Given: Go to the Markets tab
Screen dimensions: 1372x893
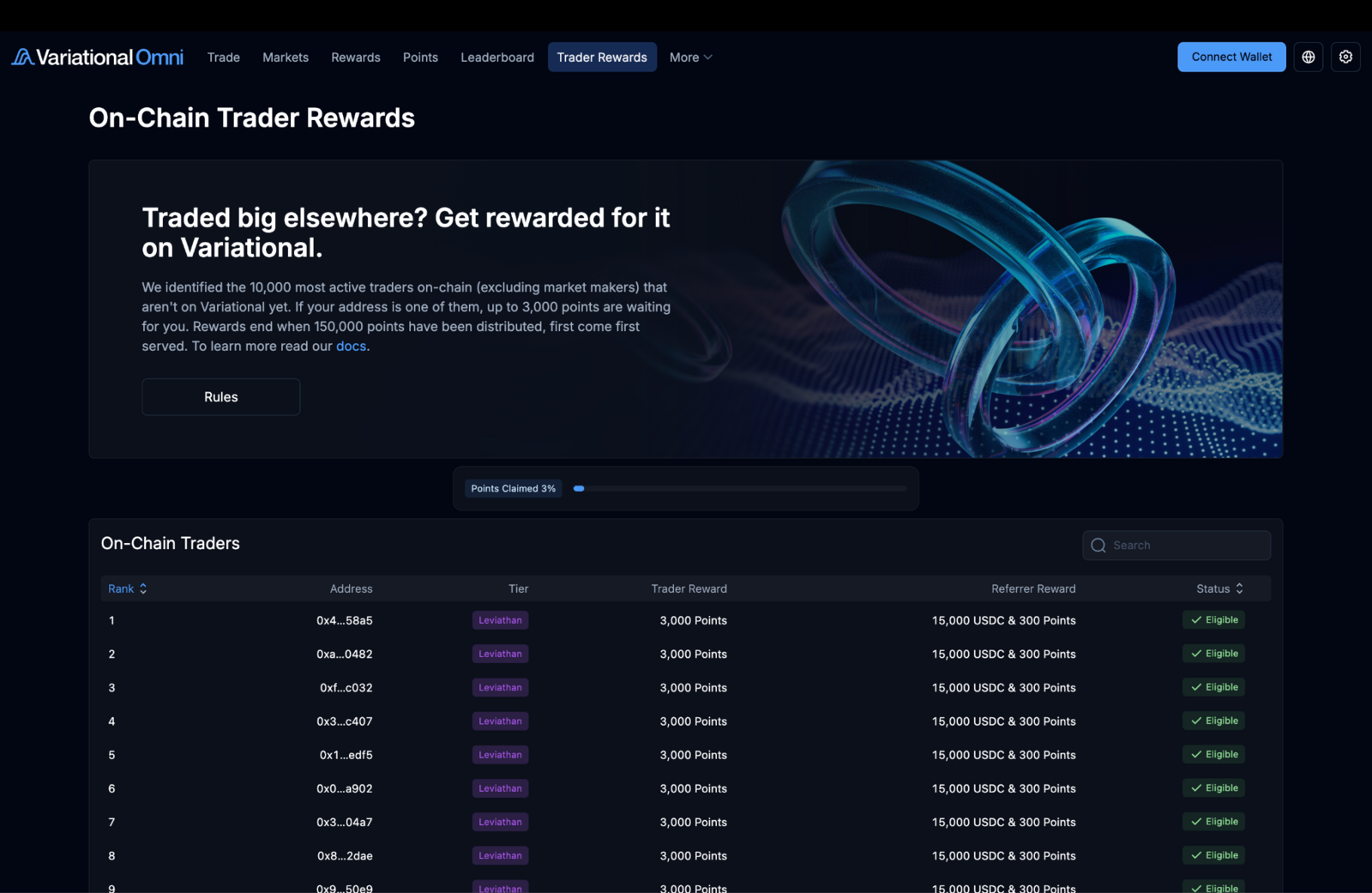Looking at the screenshot, I should click(286, 57).
